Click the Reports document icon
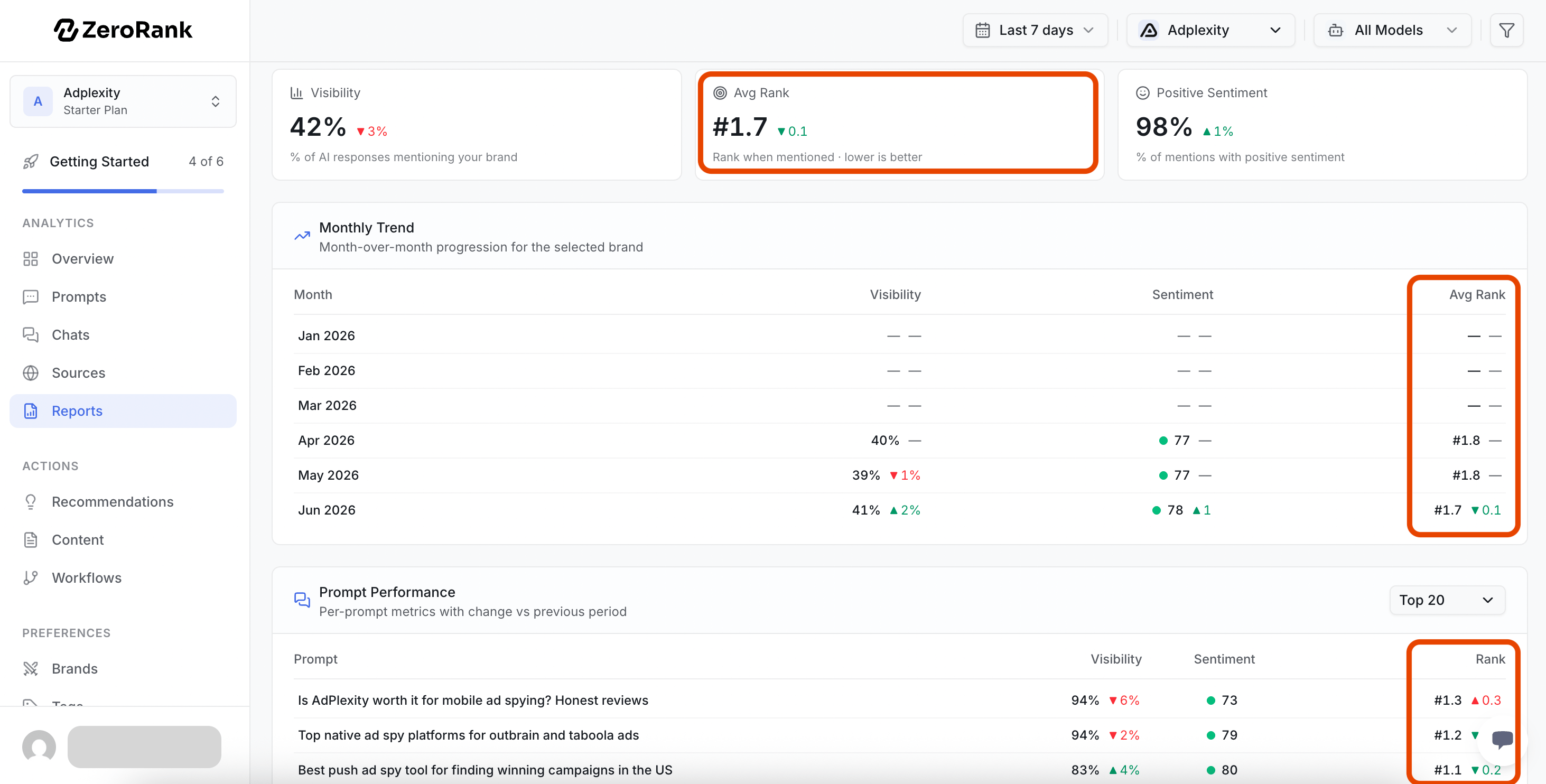1546x784 pixels. coord(31,410)
